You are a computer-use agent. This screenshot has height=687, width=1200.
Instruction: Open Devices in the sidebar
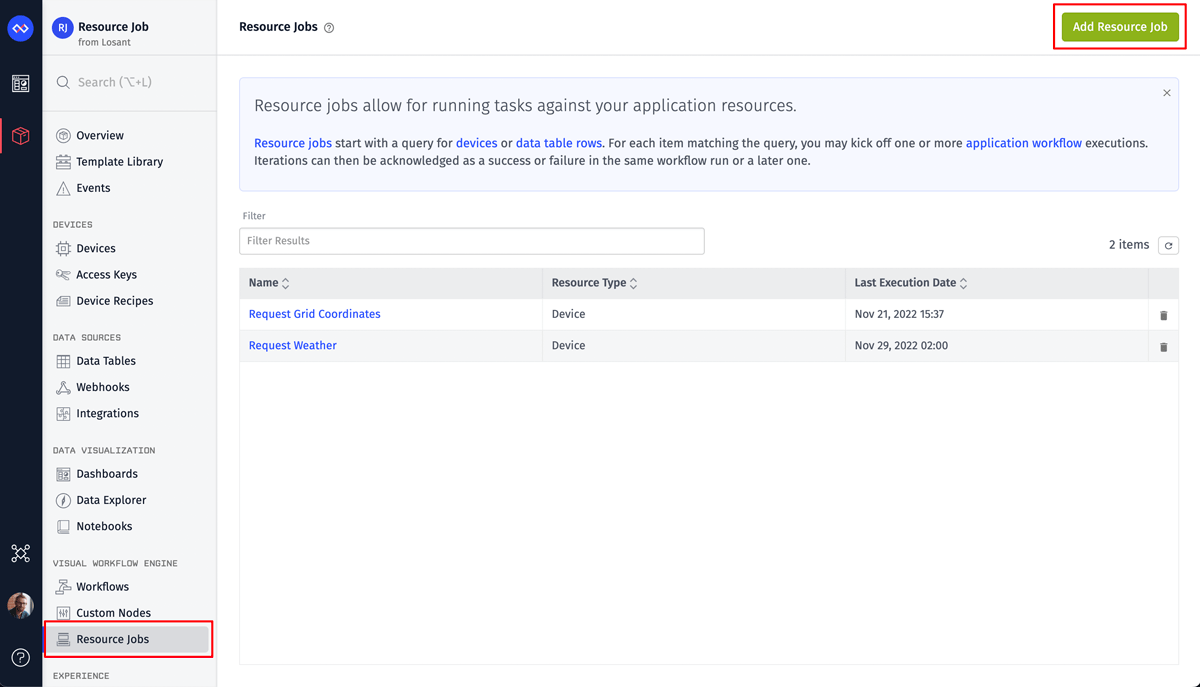[96, 248]
